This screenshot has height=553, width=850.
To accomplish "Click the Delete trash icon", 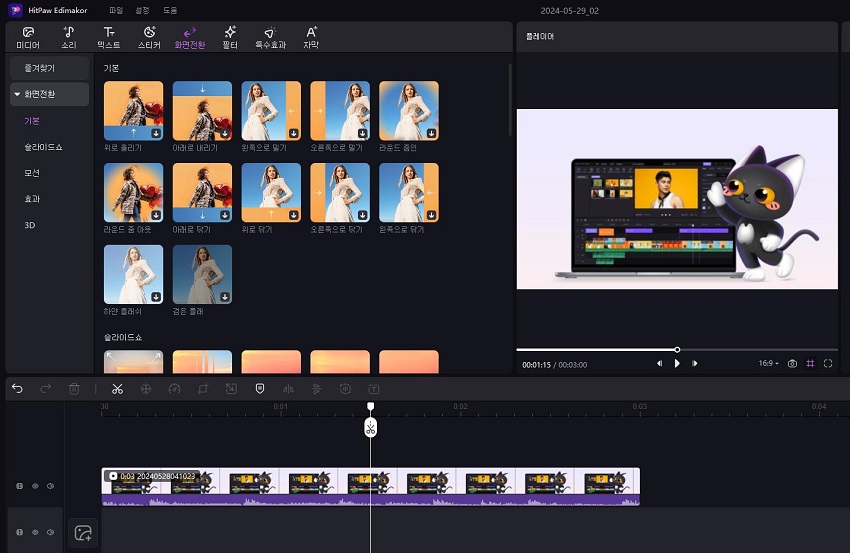I will [x=74, y=389].
